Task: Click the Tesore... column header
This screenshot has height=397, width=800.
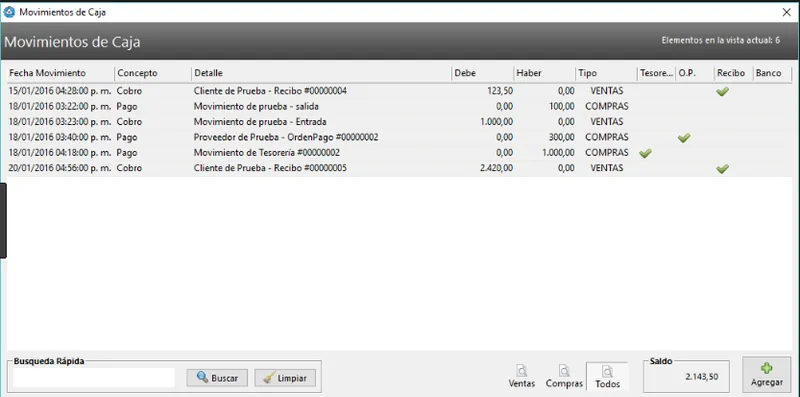Action: (657, 73)
